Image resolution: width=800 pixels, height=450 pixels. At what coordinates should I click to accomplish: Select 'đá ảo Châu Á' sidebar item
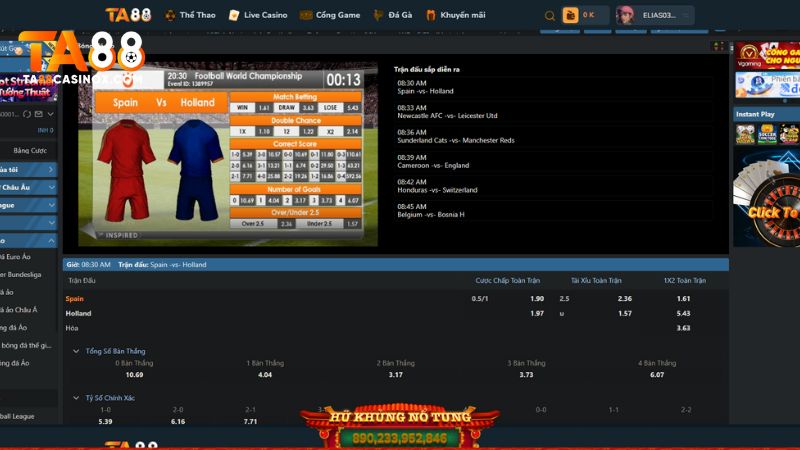coord(19,310)
